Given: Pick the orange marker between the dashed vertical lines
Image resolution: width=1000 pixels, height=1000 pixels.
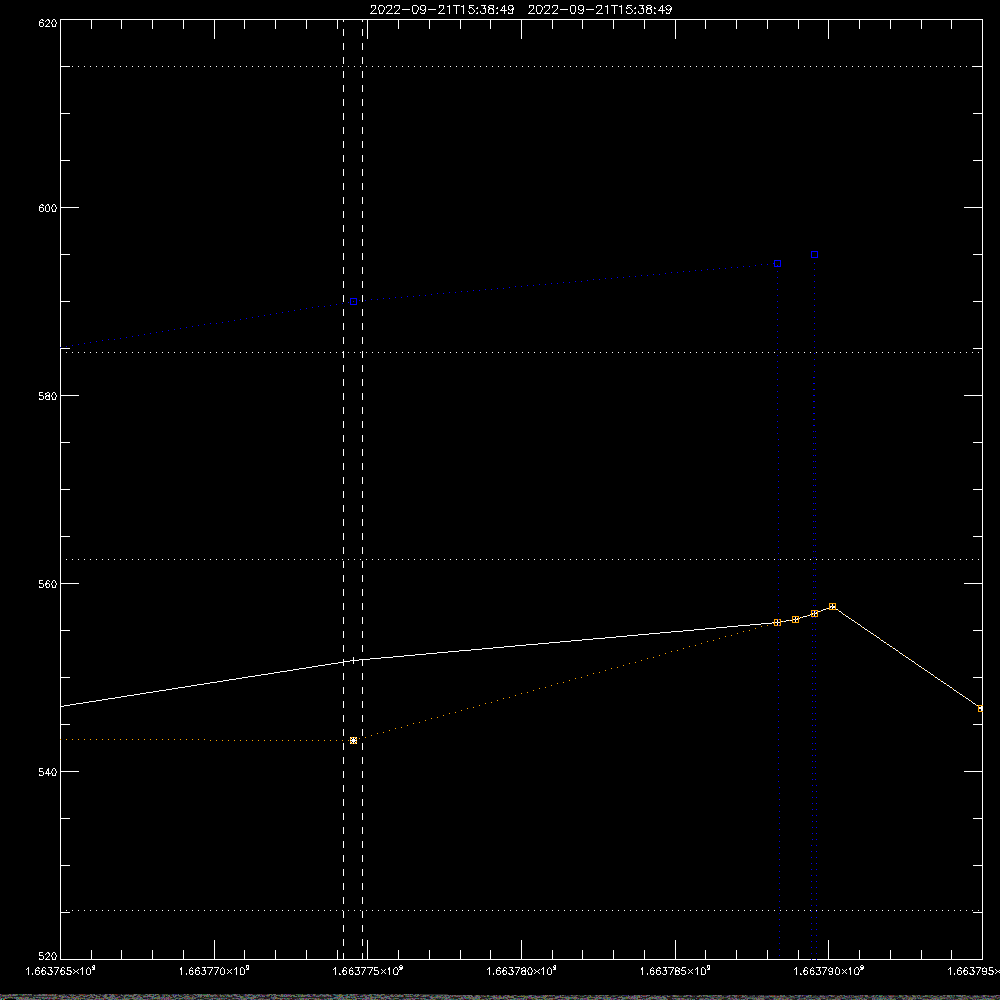Looking at the screenshot, I should [353, 740].
